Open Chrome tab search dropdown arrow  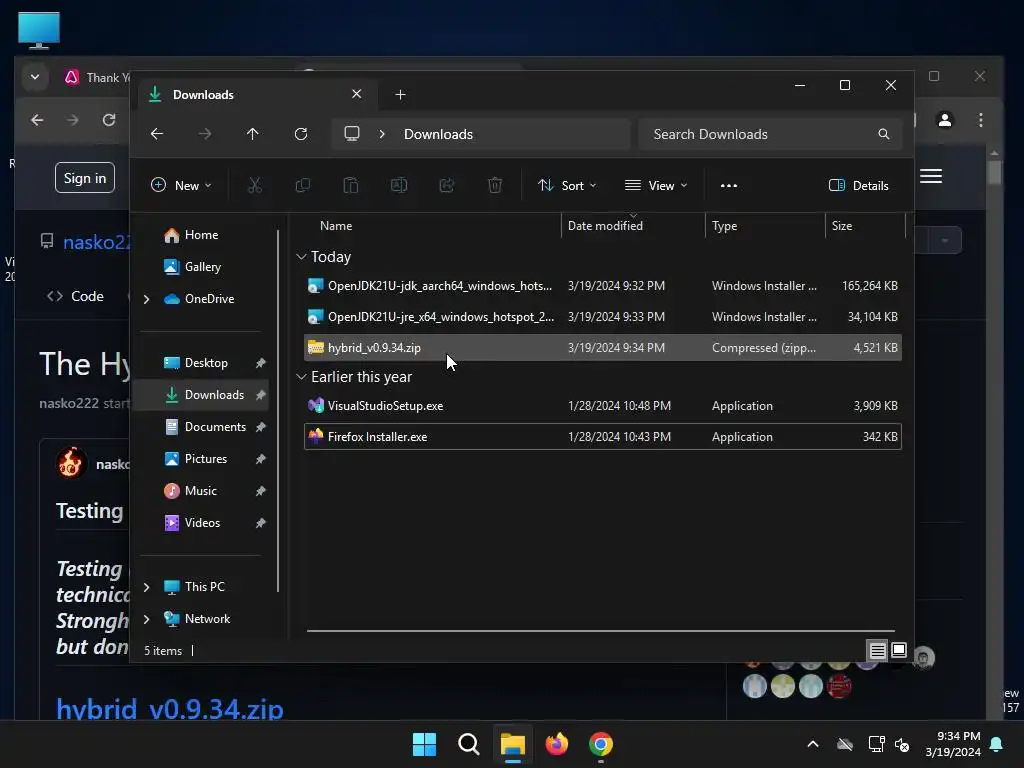(x=35, y=77)
